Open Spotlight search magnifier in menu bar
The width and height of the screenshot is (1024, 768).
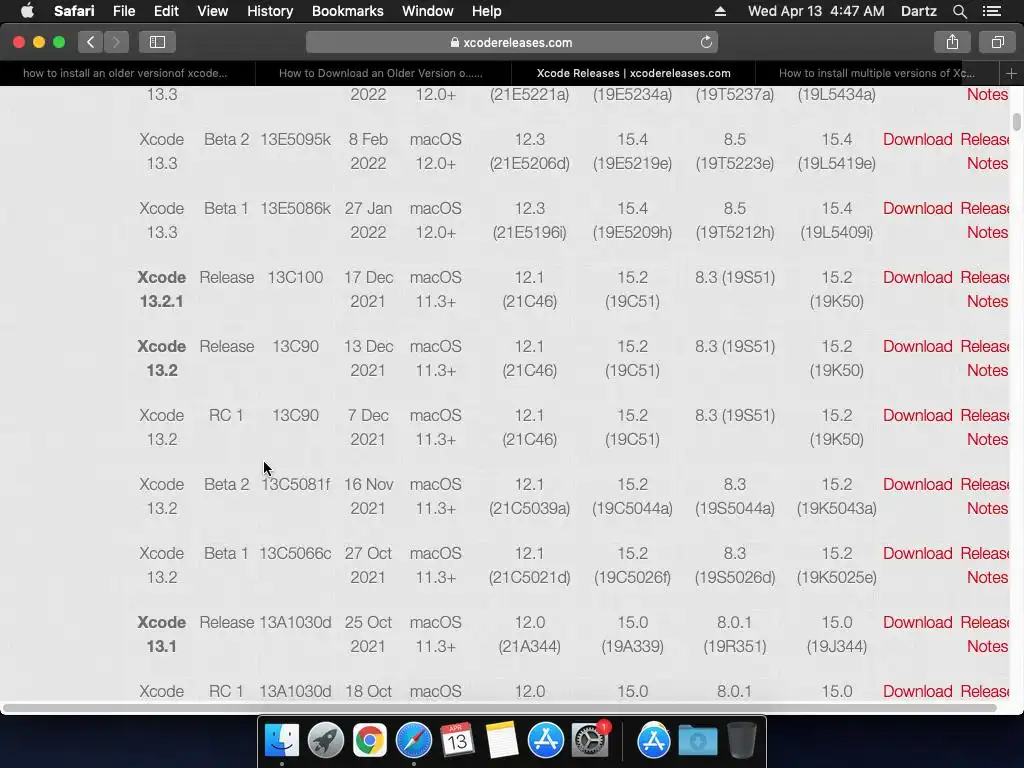coord(959,11)
